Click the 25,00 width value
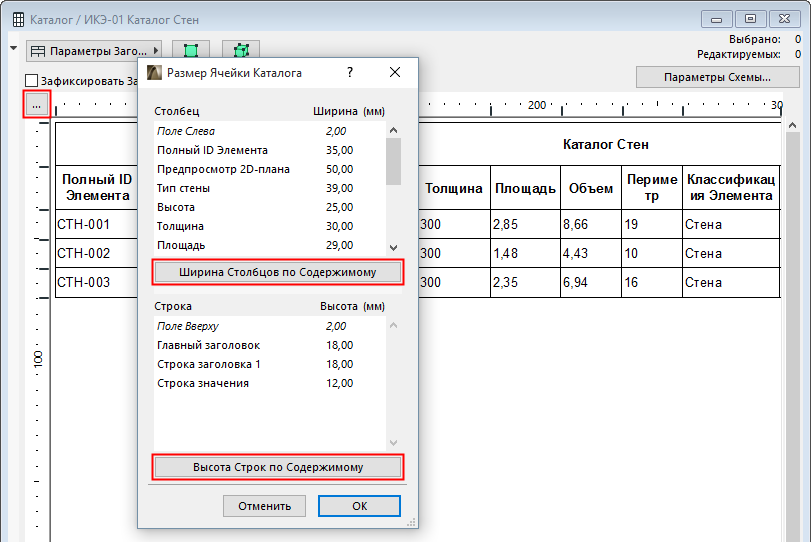Image resolution: width=811 pixels, height=542 pixels. [339, 207]
